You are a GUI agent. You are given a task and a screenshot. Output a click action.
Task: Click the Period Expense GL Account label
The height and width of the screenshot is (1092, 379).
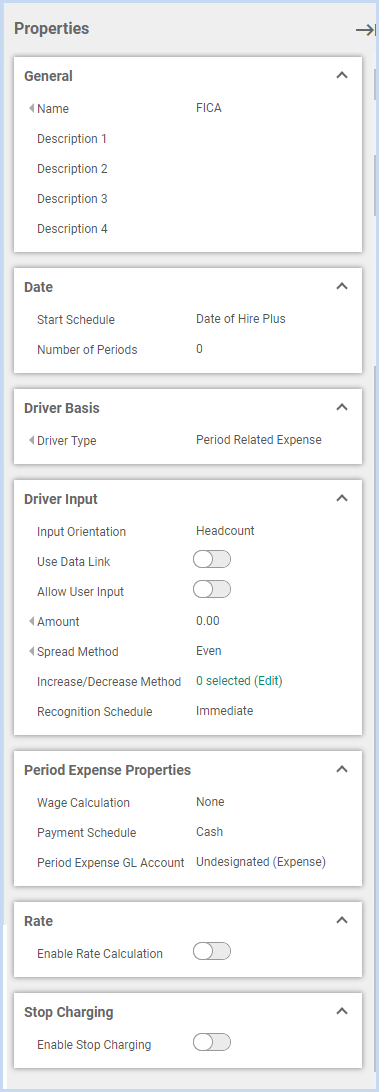tap(111, 862)
